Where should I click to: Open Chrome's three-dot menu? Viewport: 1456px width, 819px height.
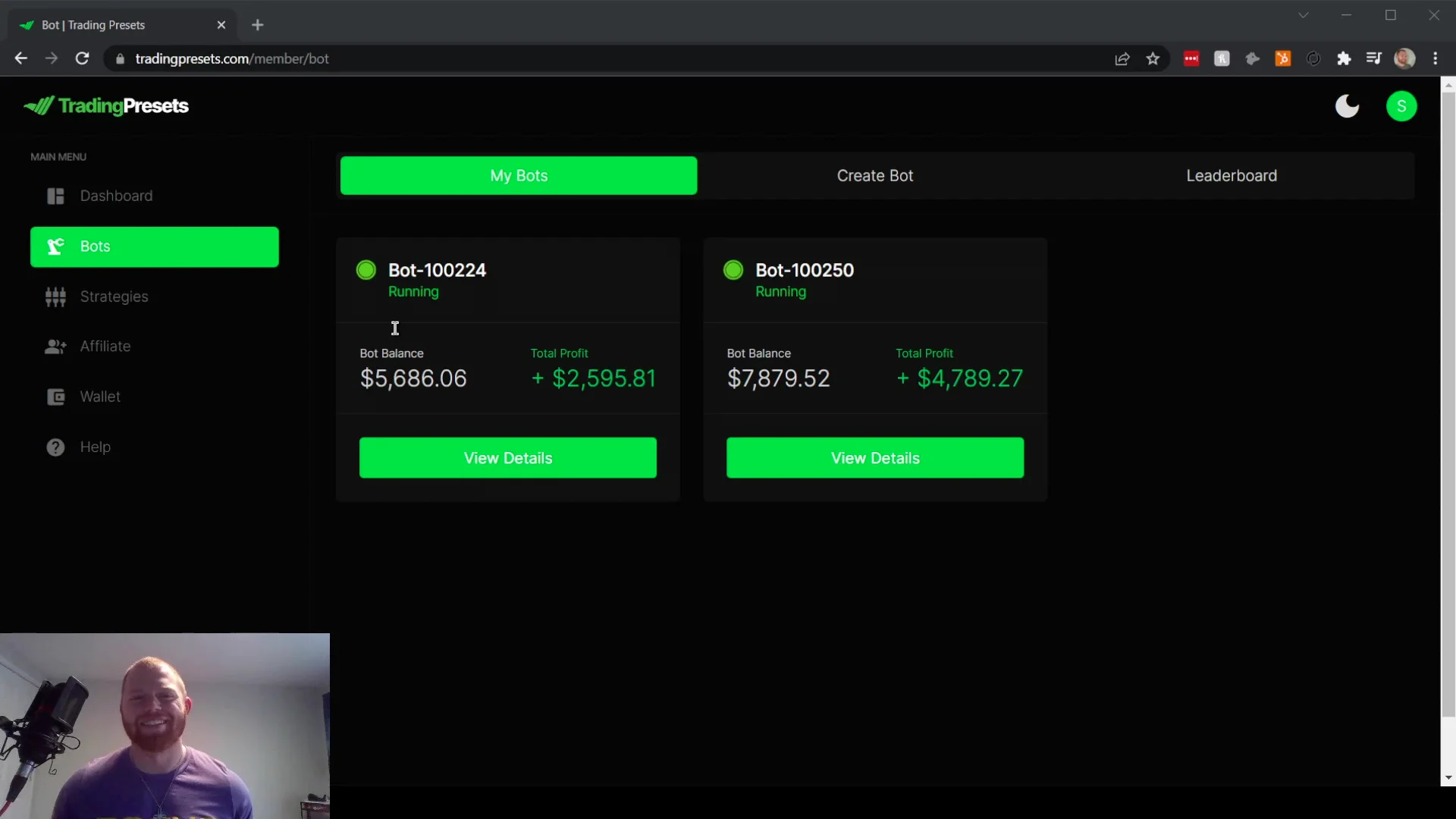[x=1436, y=58]
